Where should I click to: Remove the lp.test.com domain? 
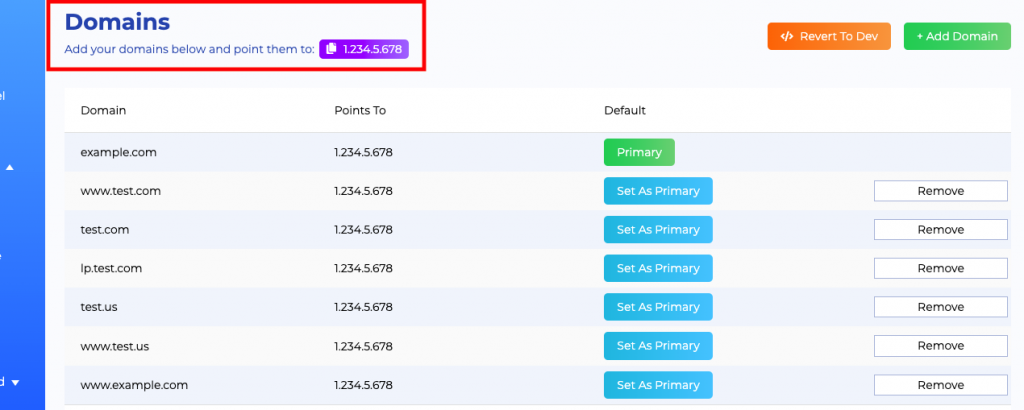pyautogui.click(x=940, y=268)
